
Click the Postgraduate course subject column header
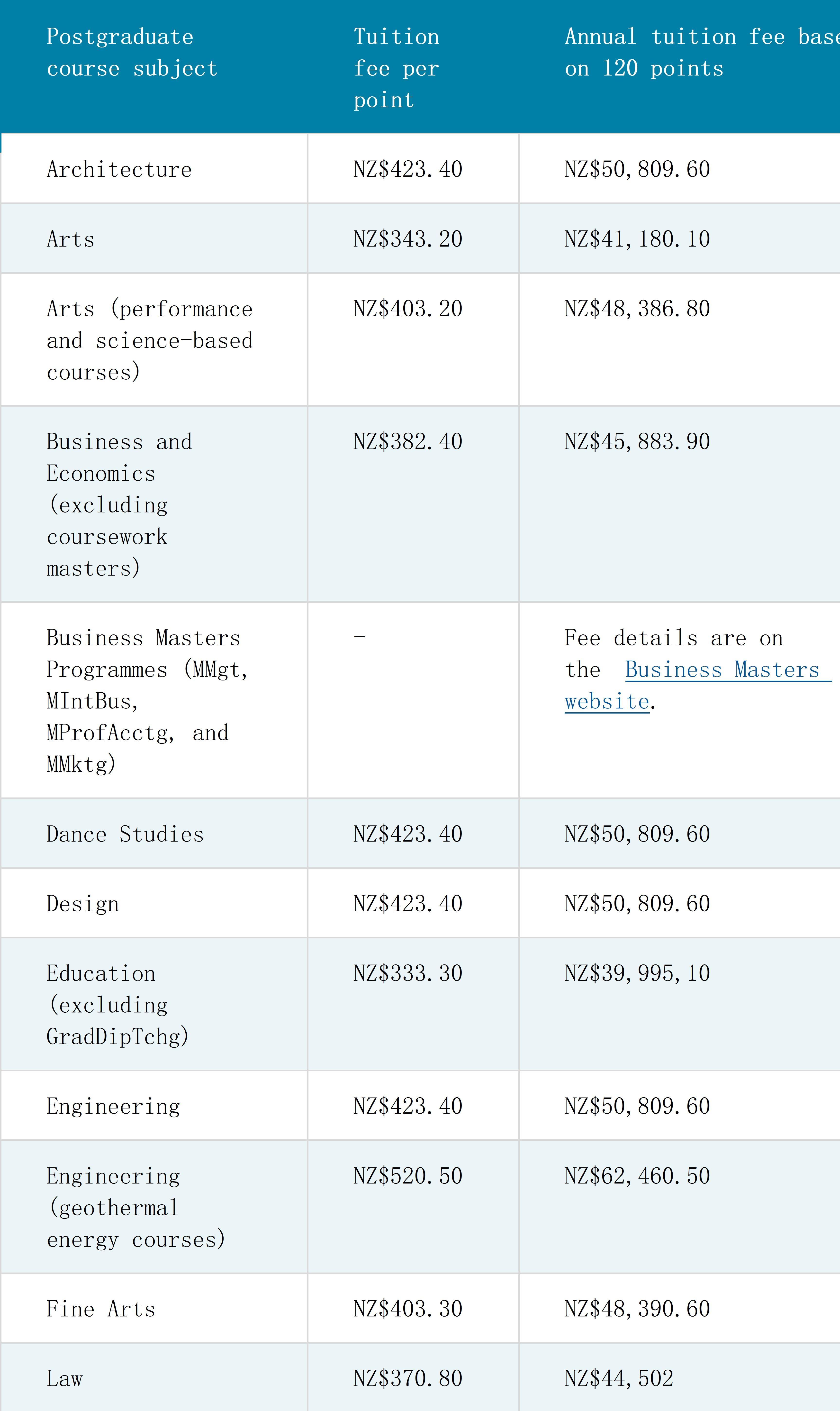[x=131, y=53]
